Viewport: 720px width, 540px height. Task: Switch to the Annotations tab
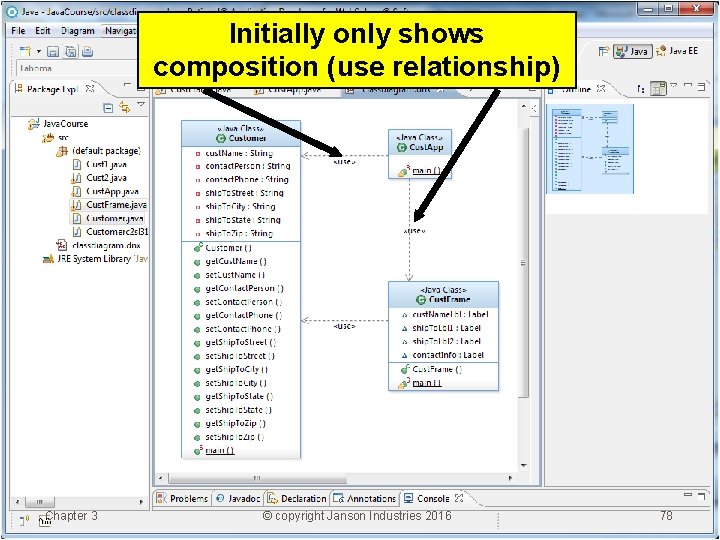point(364,498)
